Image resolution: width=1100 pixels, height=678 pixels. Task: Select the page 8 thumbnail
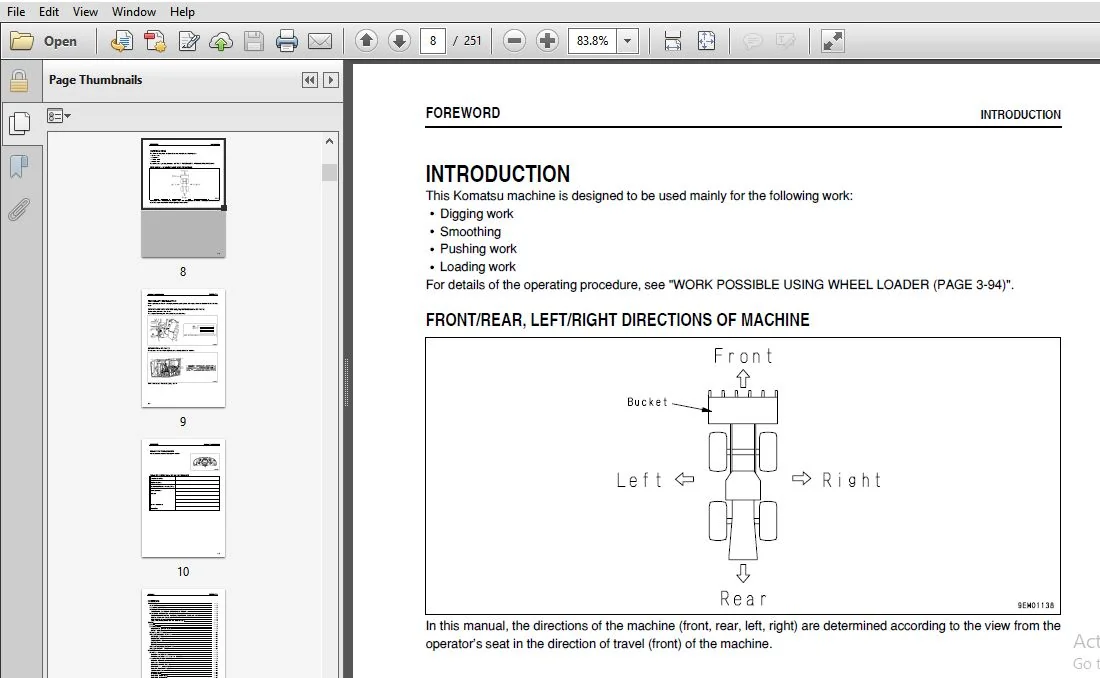(183, 198)
